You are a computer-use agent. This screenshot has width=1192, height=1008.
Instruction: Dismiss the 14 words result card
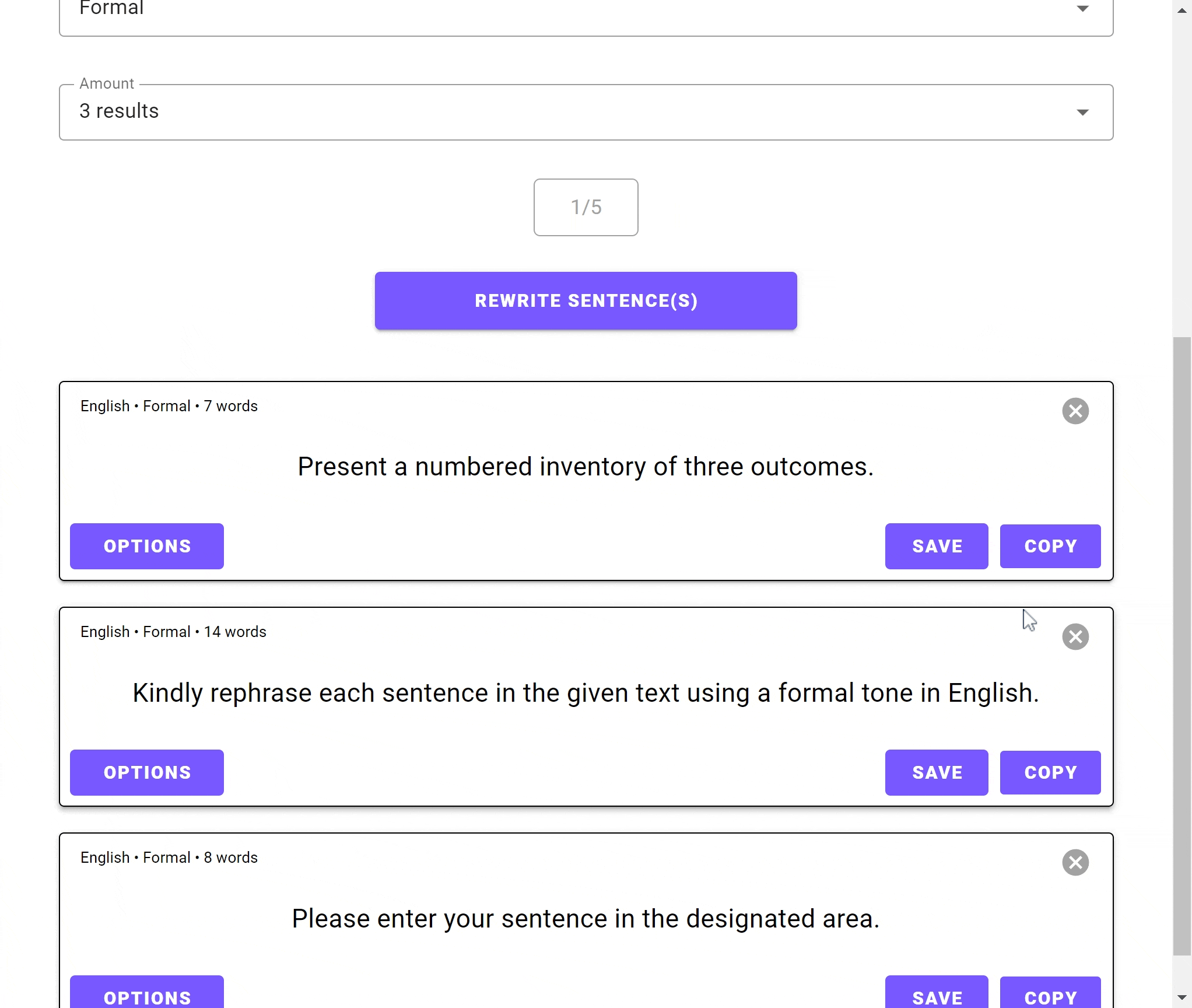coord(1075,636)
